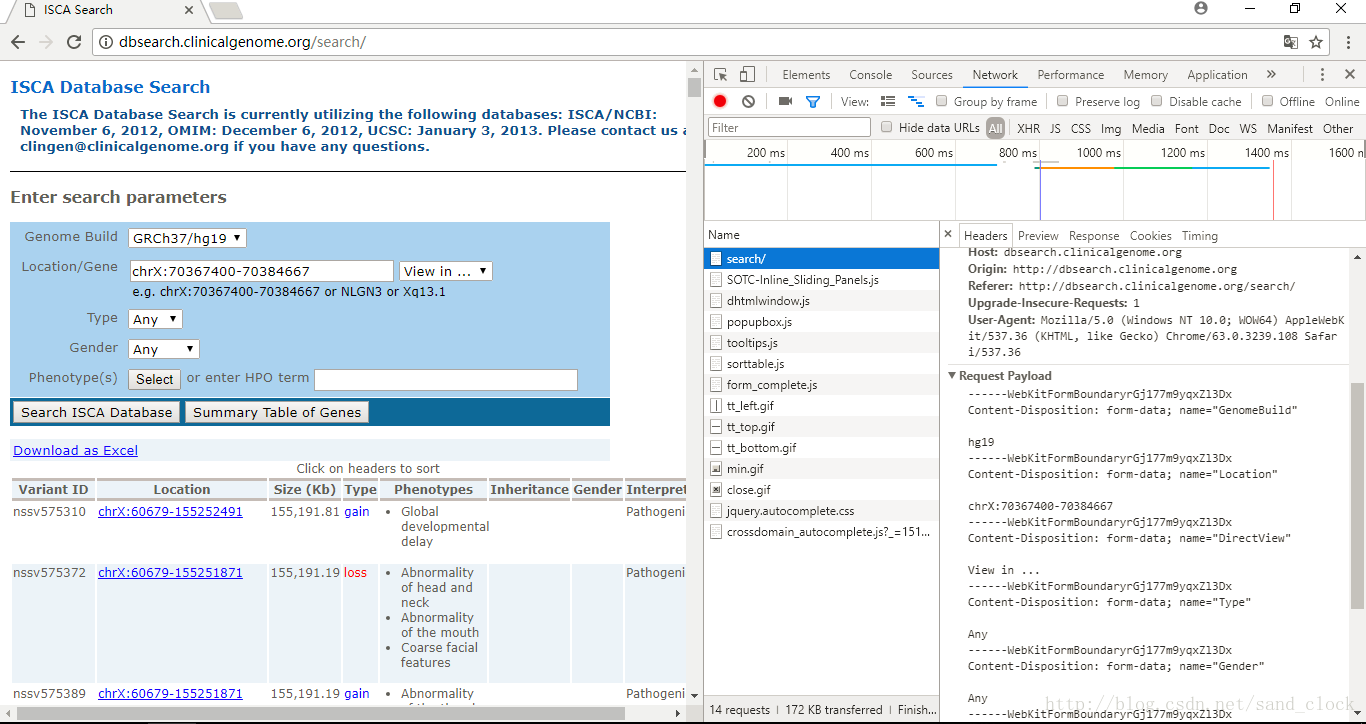Open the Sources tab
Image resolution: width=1366 pixels, height=724 pixels.
click(x=932, y=75)
